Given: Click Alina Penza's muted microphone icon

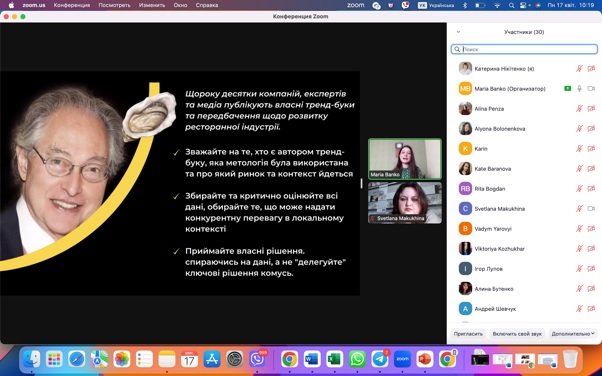Looking at the screenshot, I should pos(579,109).
